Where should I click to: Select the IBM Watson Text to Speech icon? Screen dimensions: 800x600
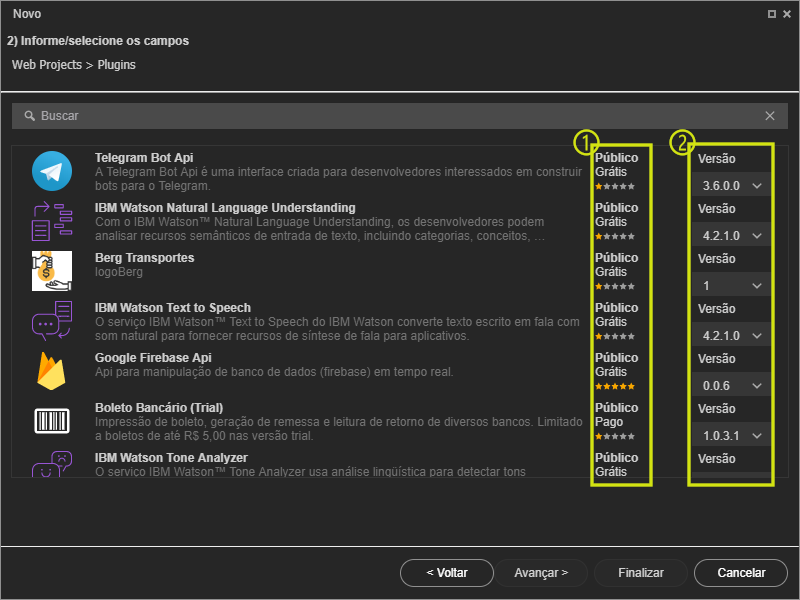(x=52, y=321)
